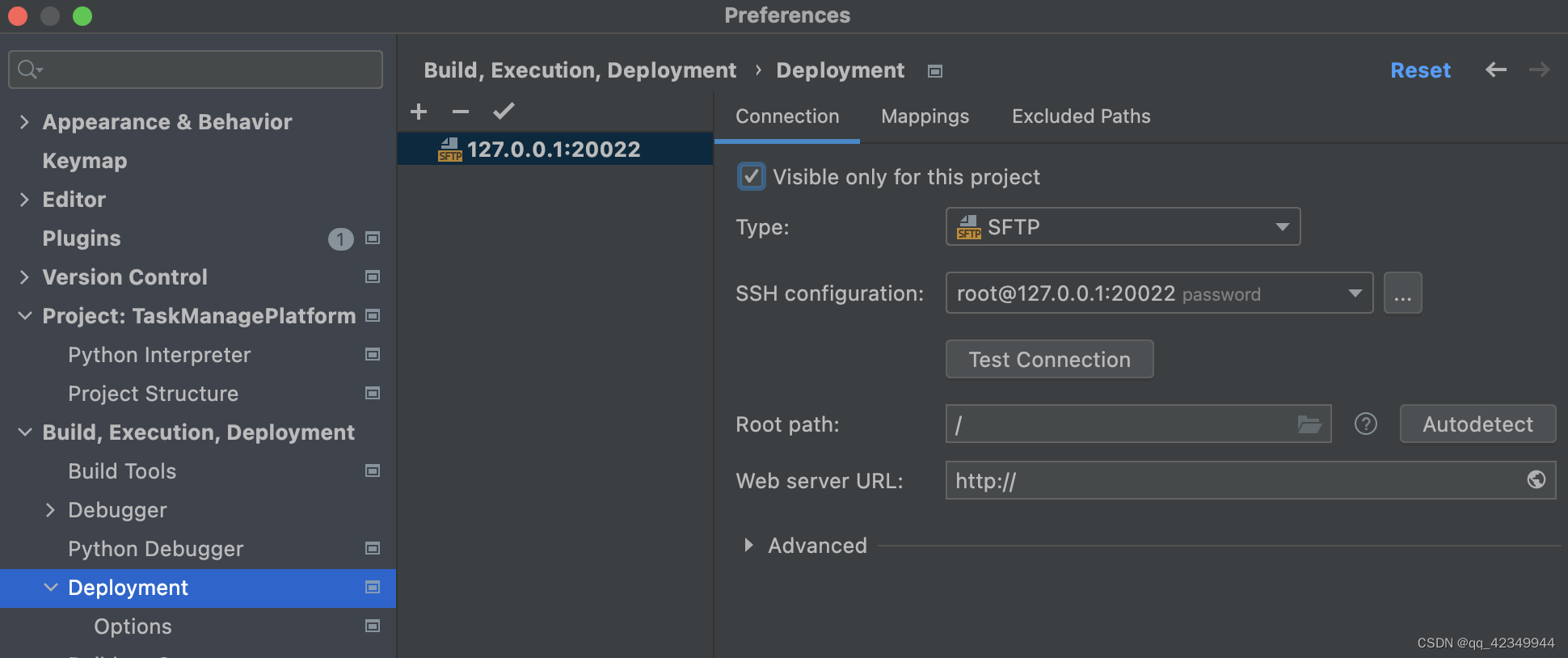
Task: Open the Type SFTP dropdown
Action: [1123, 226]
